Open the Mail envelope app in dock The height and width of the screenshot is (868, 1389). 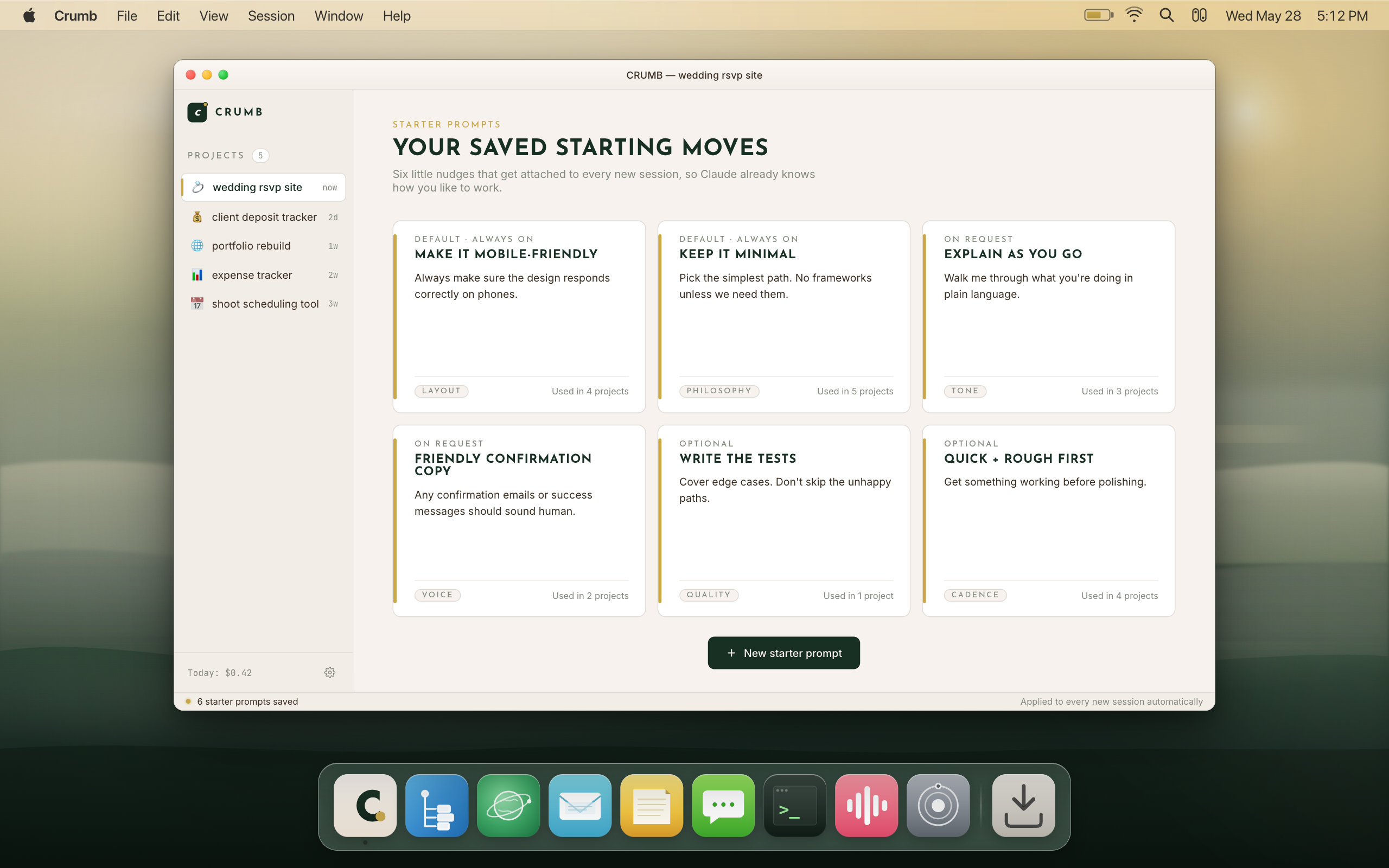point(580,806)
